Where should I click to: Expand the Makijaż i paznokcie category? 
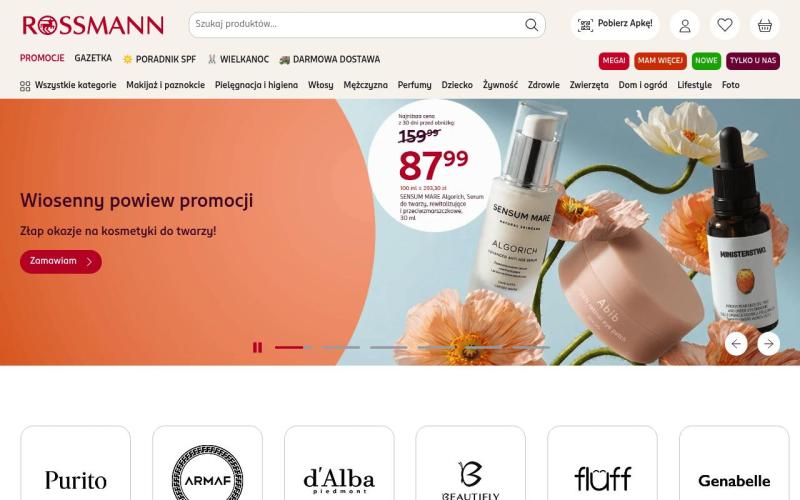[165, 85]
